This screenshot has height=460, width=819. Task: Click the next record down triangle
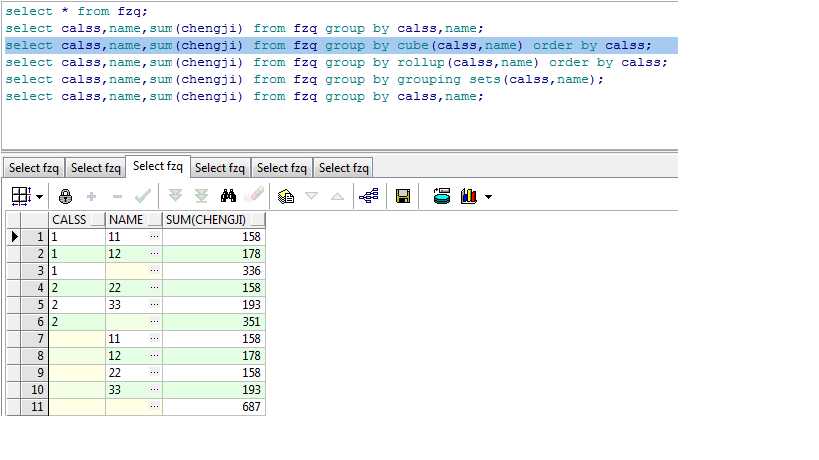[x=311, y=196]
